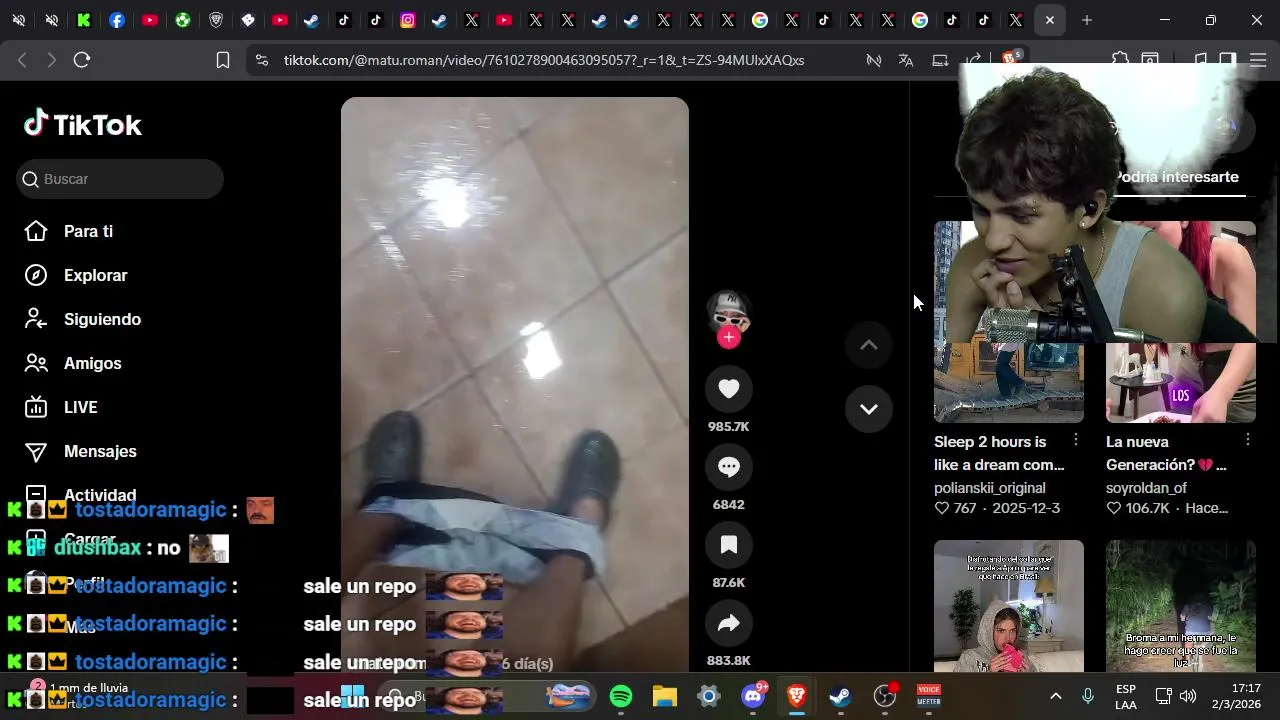Viewport: 1280px width, 720px height.
Task: Click the Para ti home icon
Action: click(x=36, y=231)
